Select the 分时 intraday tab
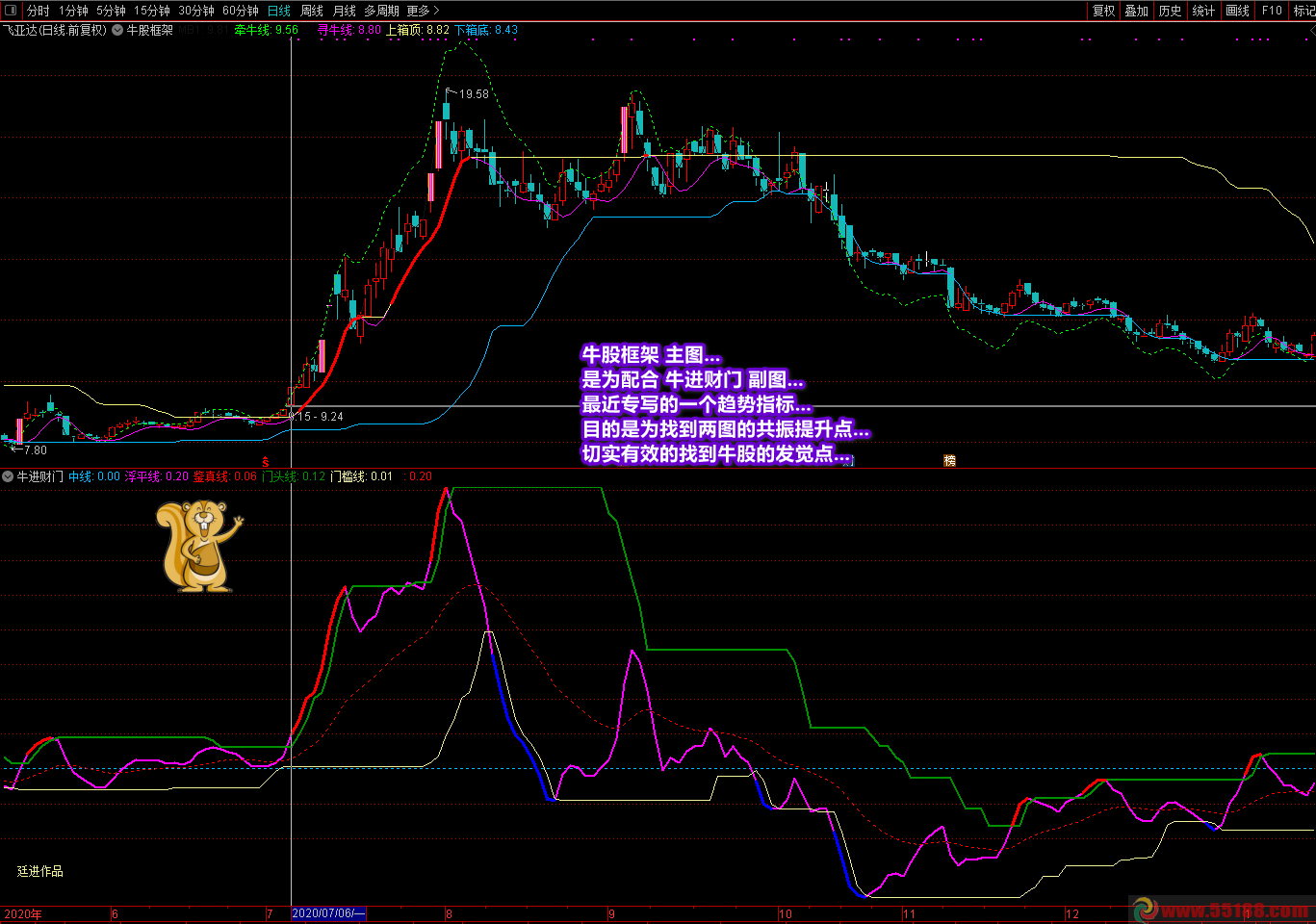1316x924 pixels. pyautogui.click(x=39, y=11)
